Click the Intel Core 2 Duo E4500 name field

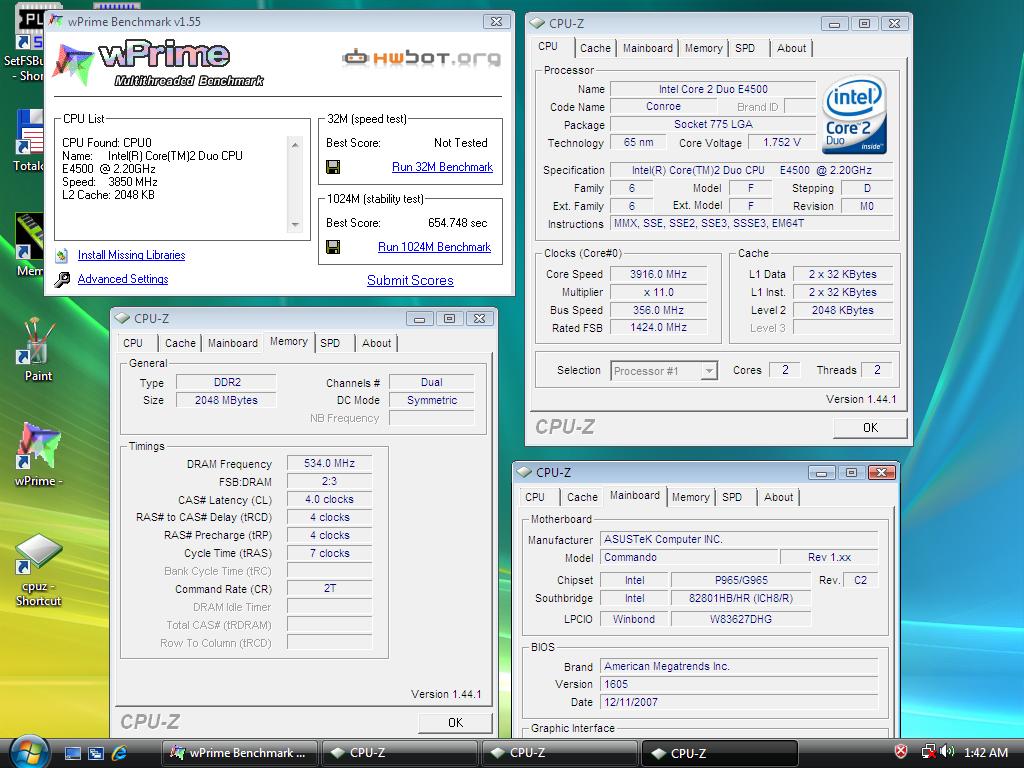point(713,89)
